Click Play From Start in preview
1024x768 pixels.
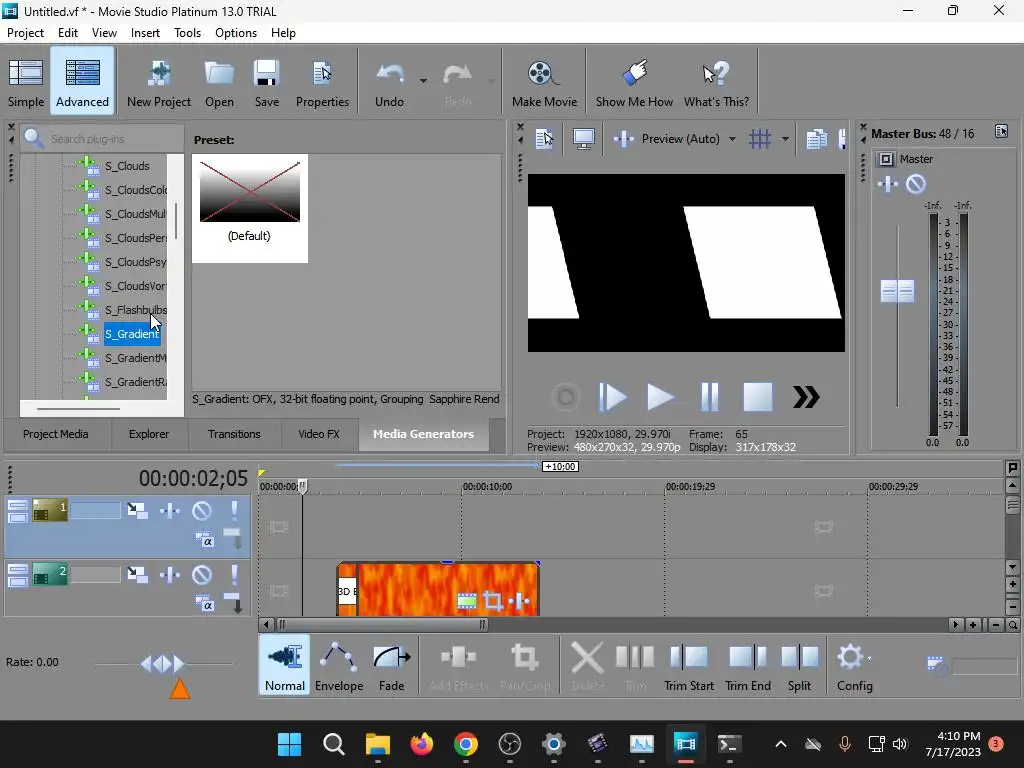coord(613,397)
